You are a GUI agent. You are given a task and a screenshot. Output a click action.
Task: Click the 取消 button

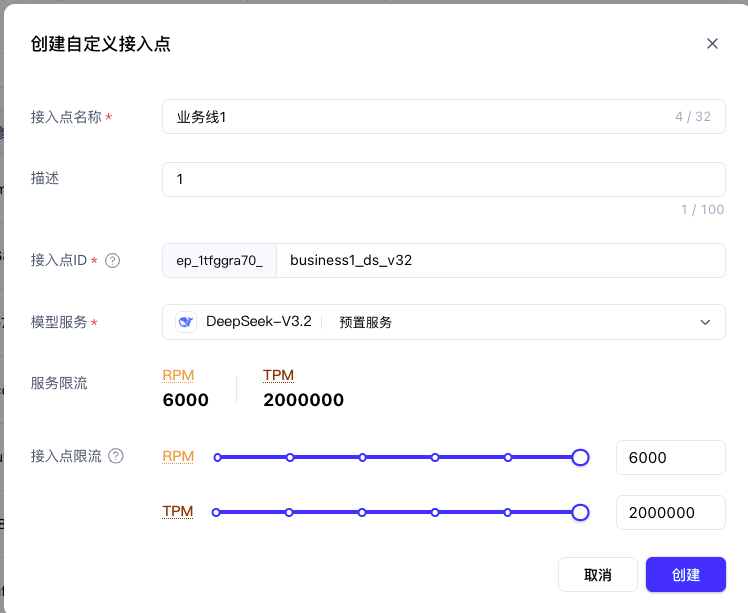pyautogui.click(x=597, y=575)
